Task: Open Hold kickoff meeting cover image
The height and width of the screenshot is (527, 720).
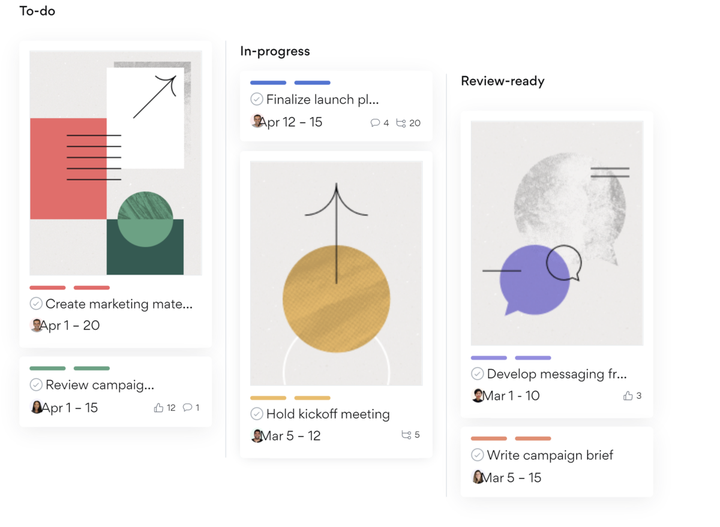Action: pos(336,273)
